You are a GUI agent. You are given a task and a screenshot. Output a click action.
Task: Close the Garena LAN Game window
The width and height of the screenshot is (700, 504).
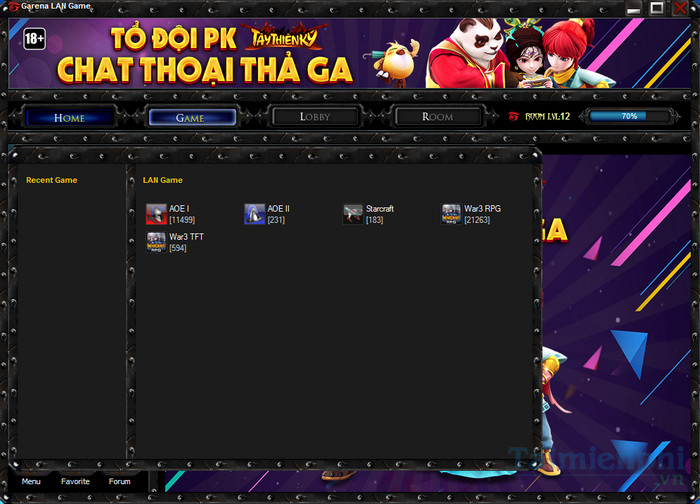pos(680,8)
